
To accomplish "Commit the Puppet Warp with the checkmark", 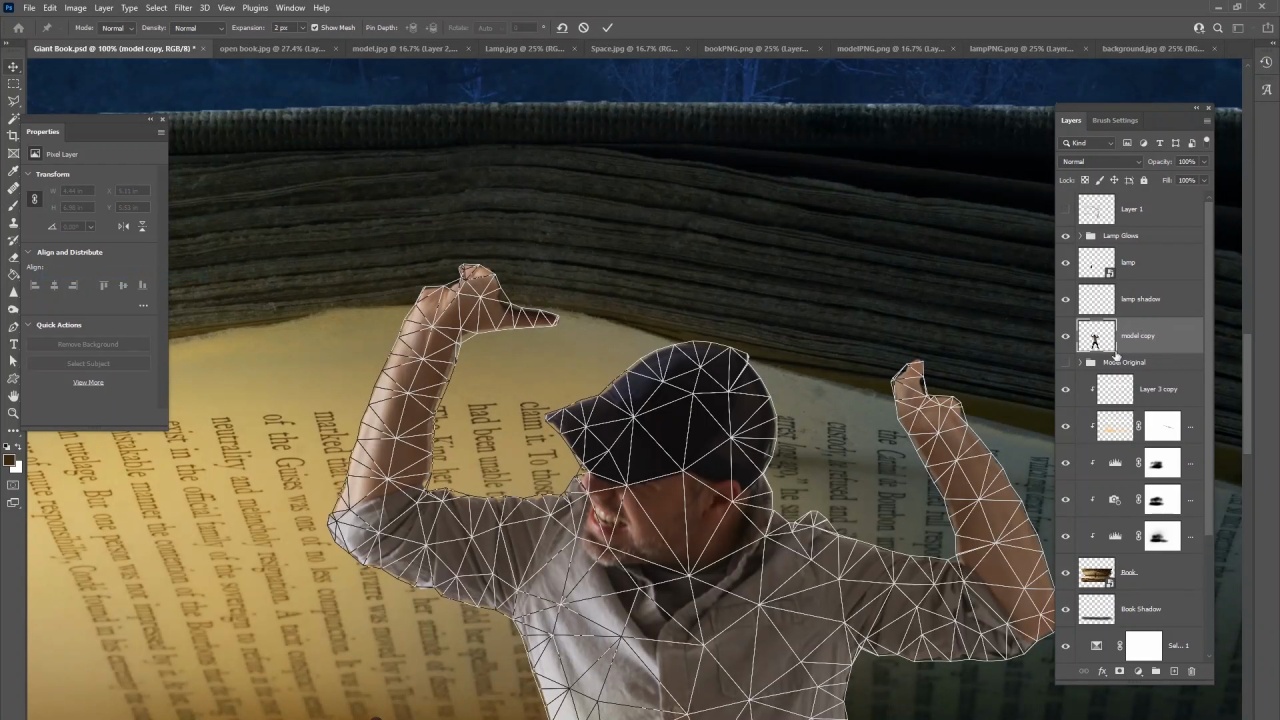I will tap(607, 28).
